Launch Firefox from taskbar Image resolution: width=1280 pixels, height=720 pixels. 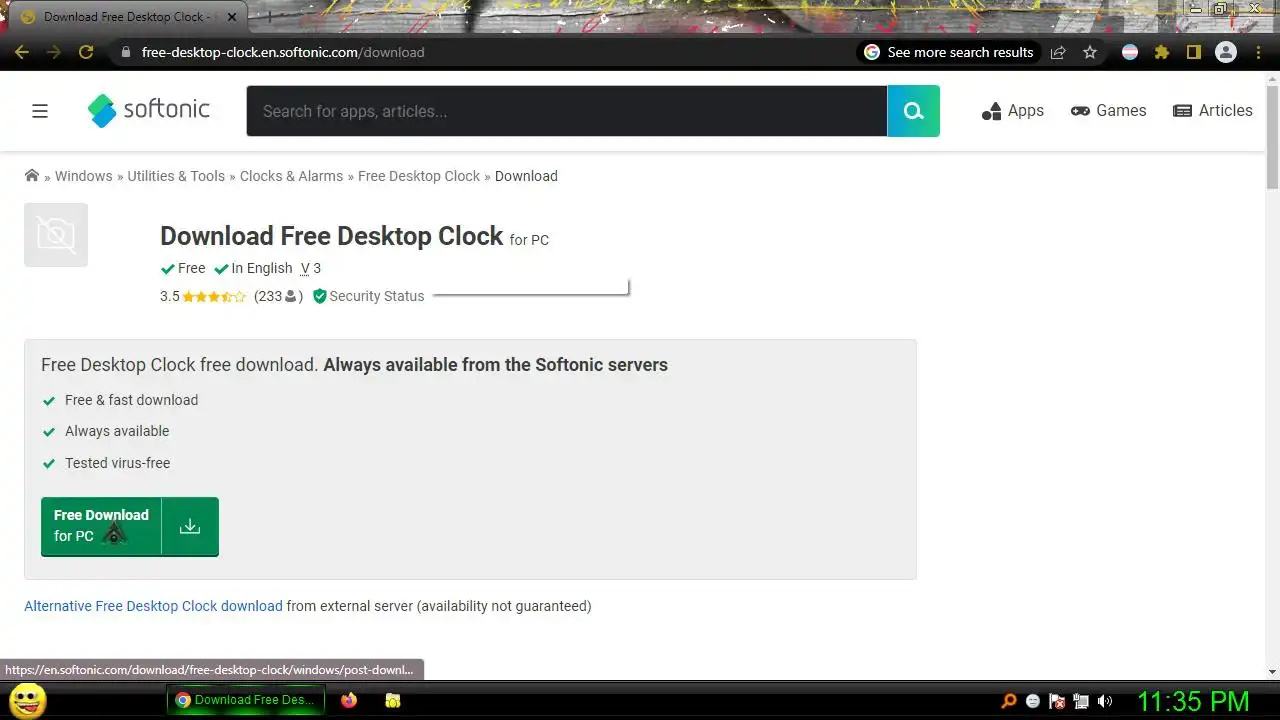point(348,700)
